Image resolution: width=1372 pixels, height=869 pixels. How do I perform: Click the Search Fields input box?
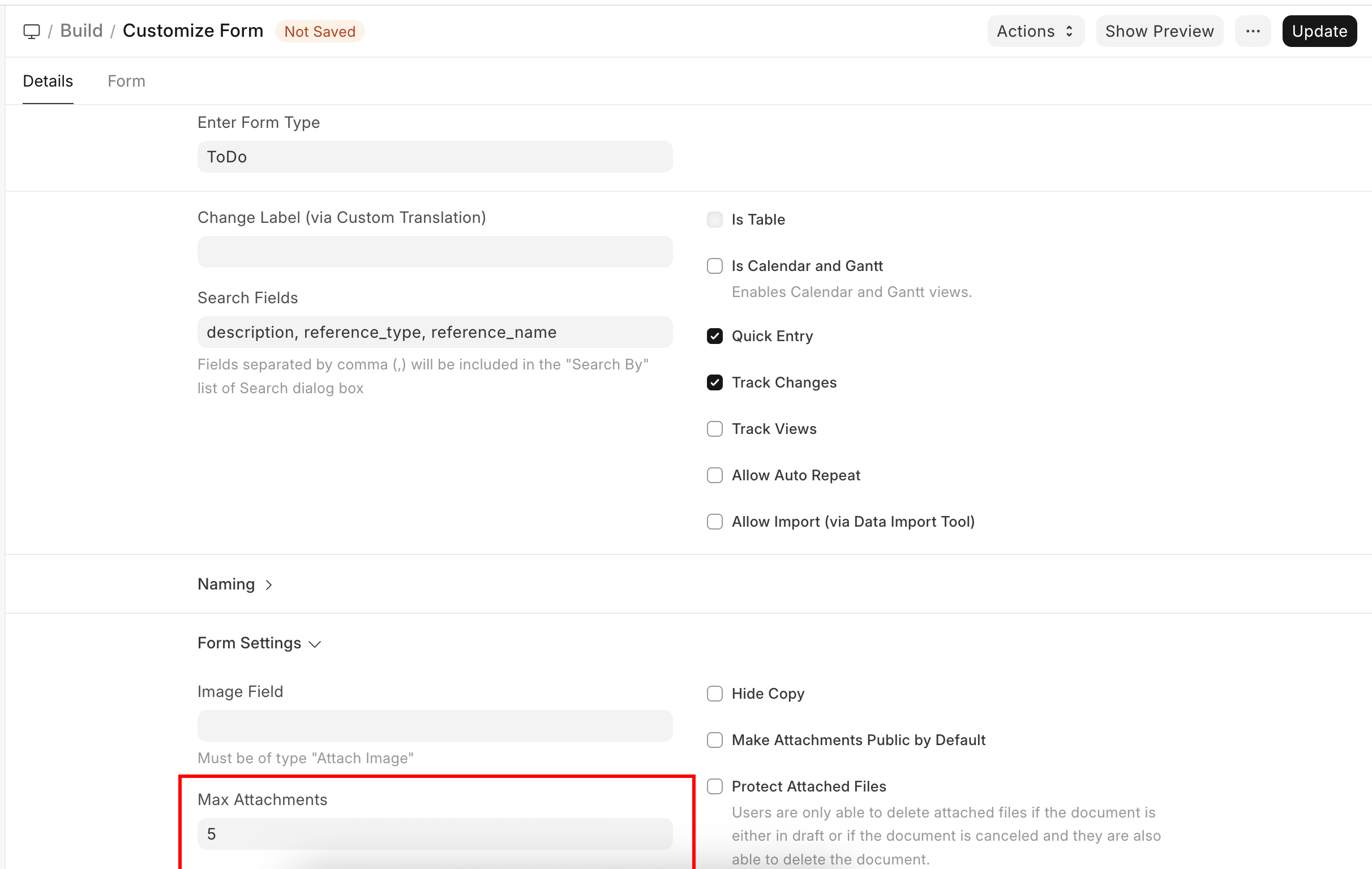click(x=434, y=332)
